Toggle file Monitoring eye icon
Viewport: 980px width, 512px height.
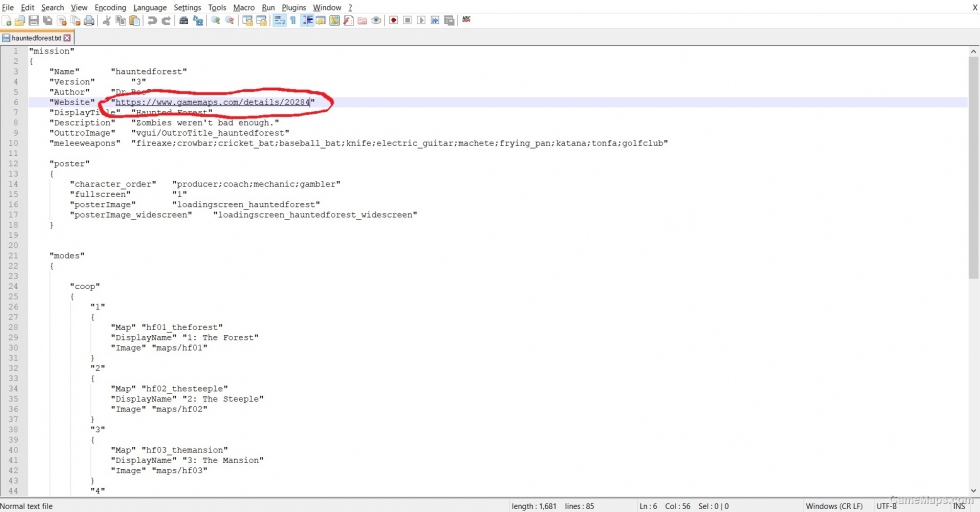[x=376, y=21]
